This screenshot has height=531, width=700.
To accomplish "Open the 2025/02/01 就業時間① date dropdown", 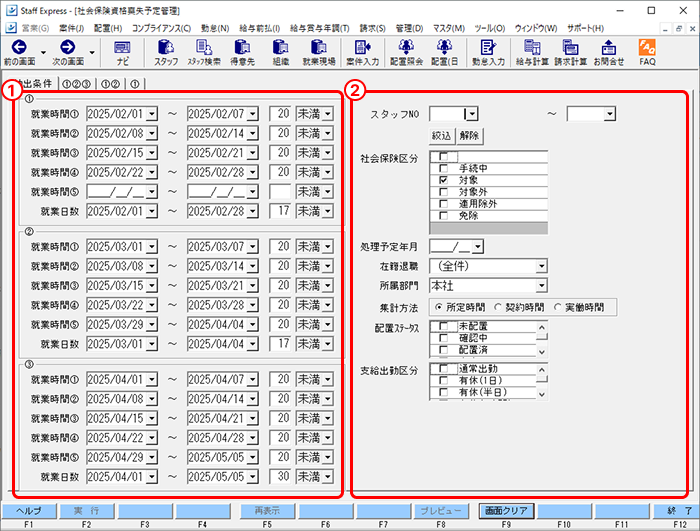I will 152,114.
